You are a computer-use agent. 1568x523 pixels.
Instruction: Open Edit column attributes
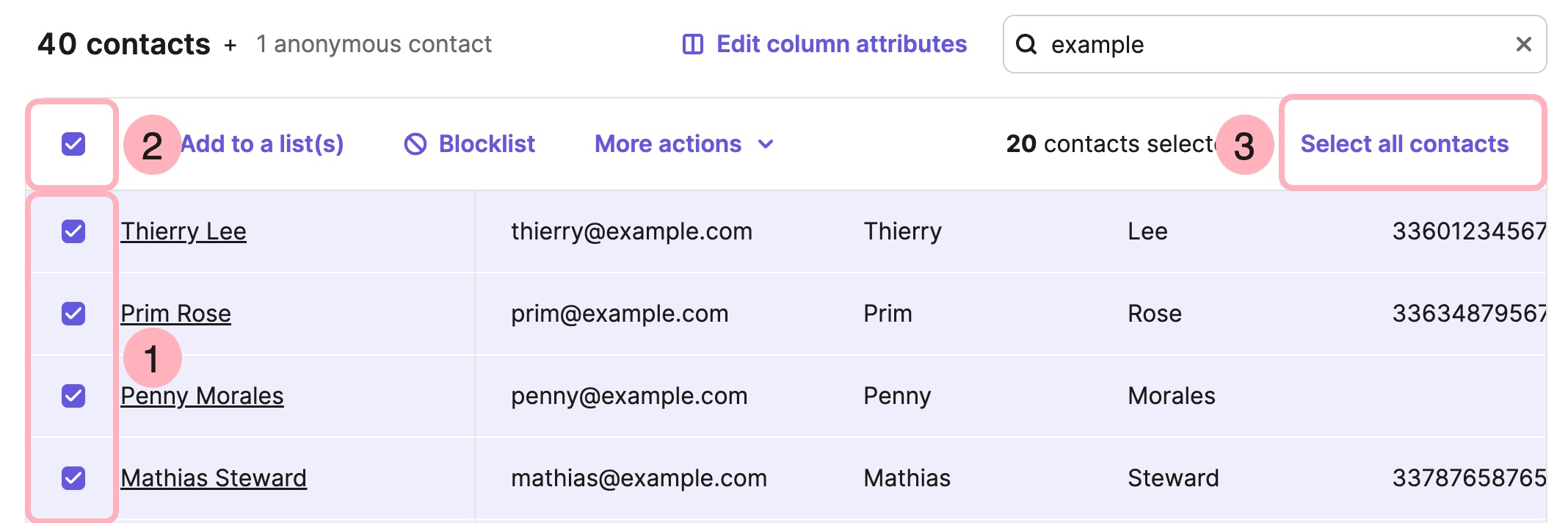coord(841,45)
